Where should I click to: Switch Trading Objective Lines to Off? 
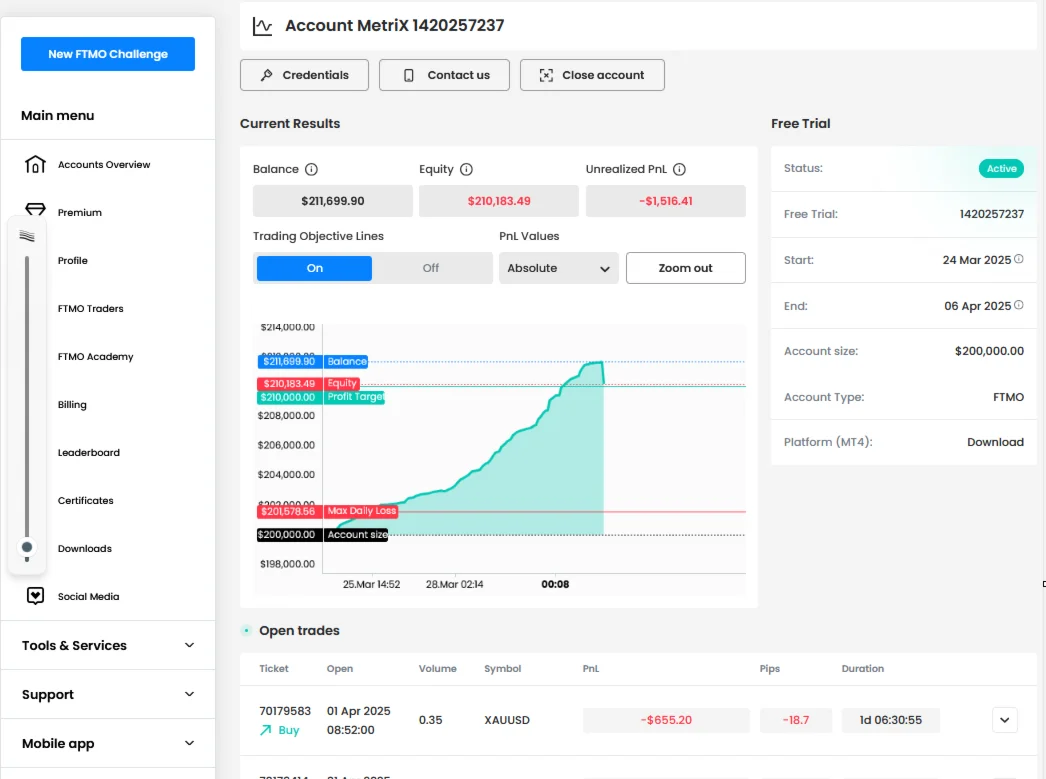[431, 268]
